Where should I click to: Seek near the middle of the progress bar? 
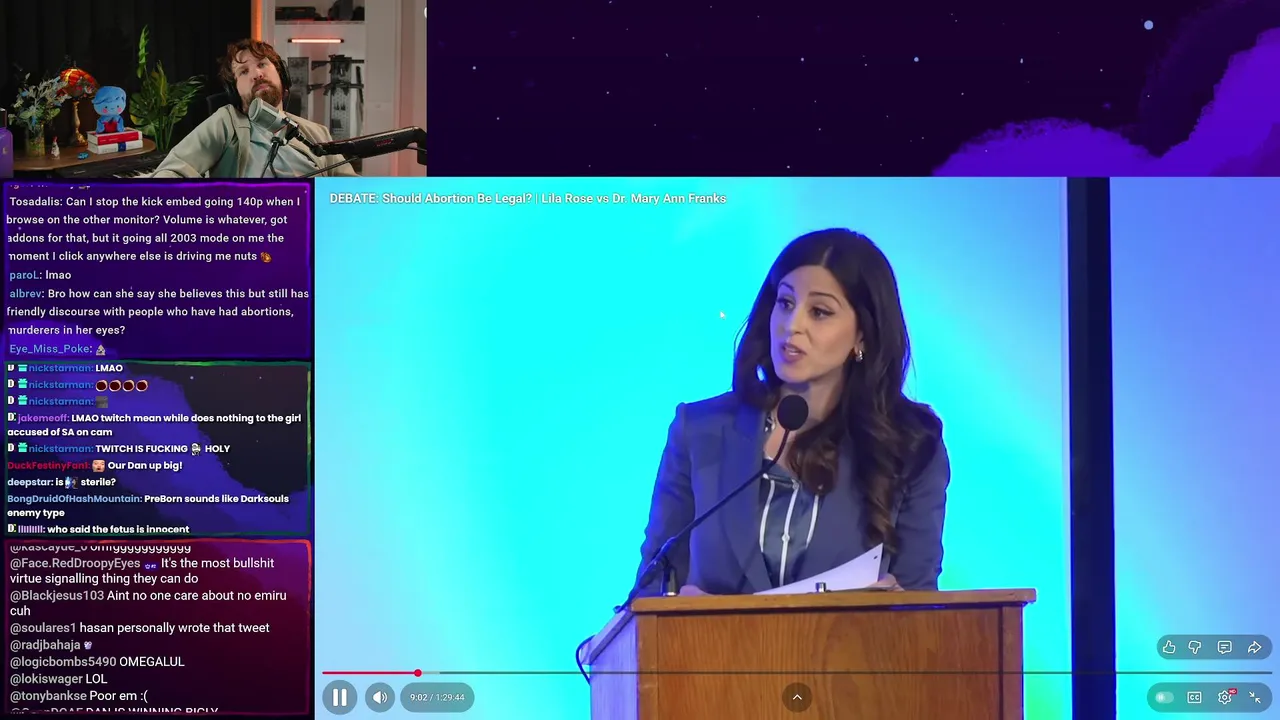(797, 673)
